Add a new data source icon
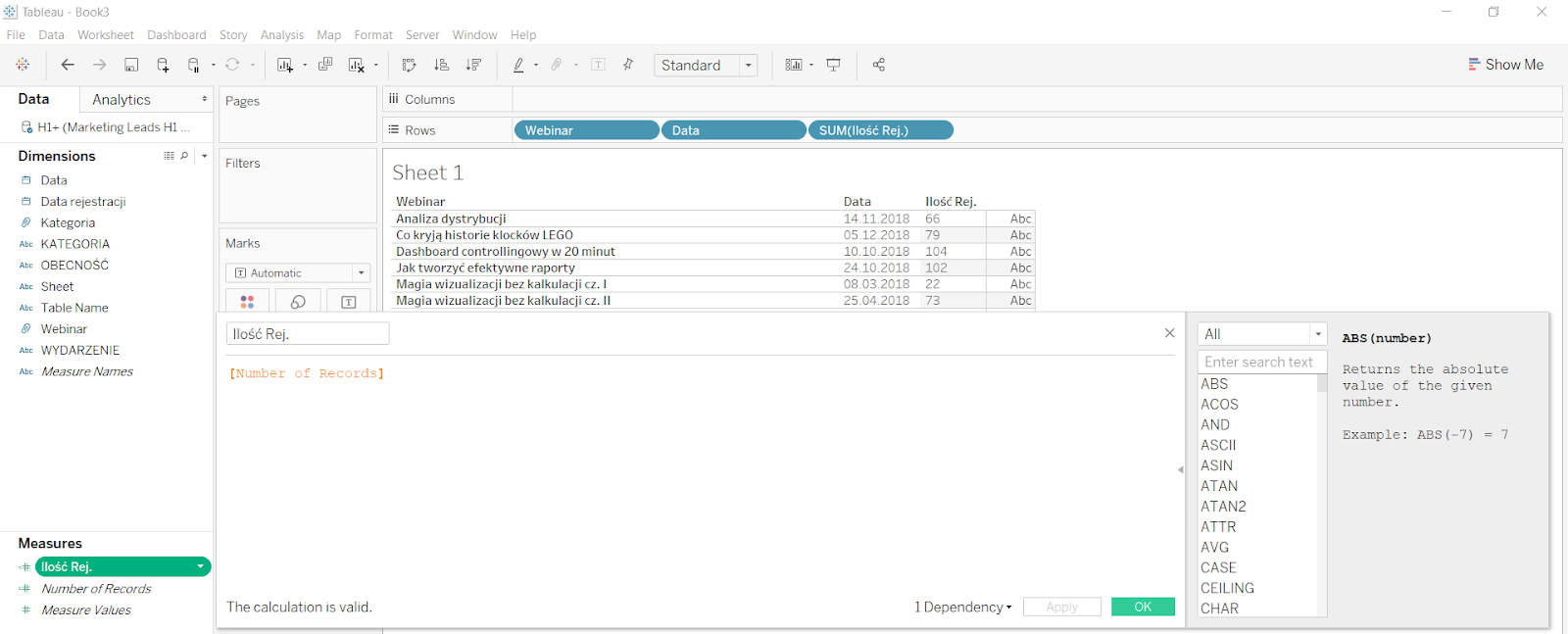This screenshot has height=634, width=1568. point(163,65)
